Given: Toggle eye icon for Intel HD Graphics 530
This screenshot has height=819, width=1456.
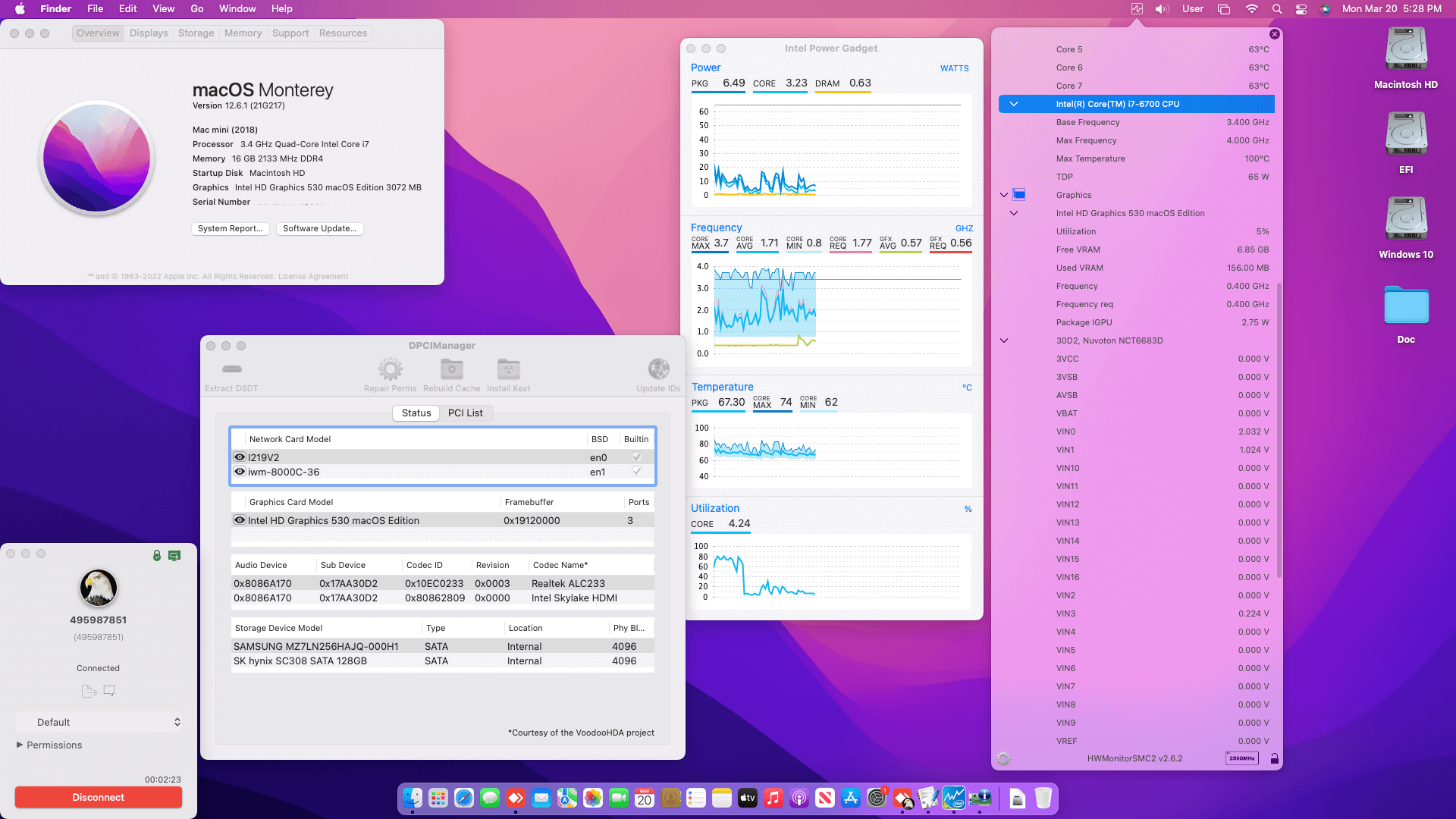Looking at the screenshot, I should click(240, 520).
